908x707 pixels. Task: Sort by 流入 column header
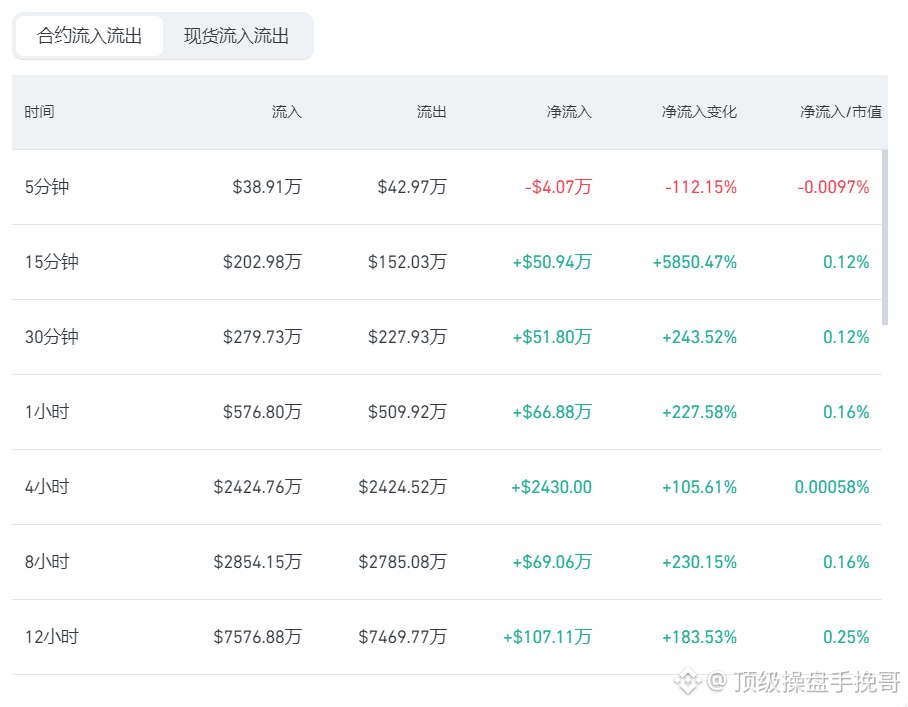pyautogui.click(x=287, y=112)
